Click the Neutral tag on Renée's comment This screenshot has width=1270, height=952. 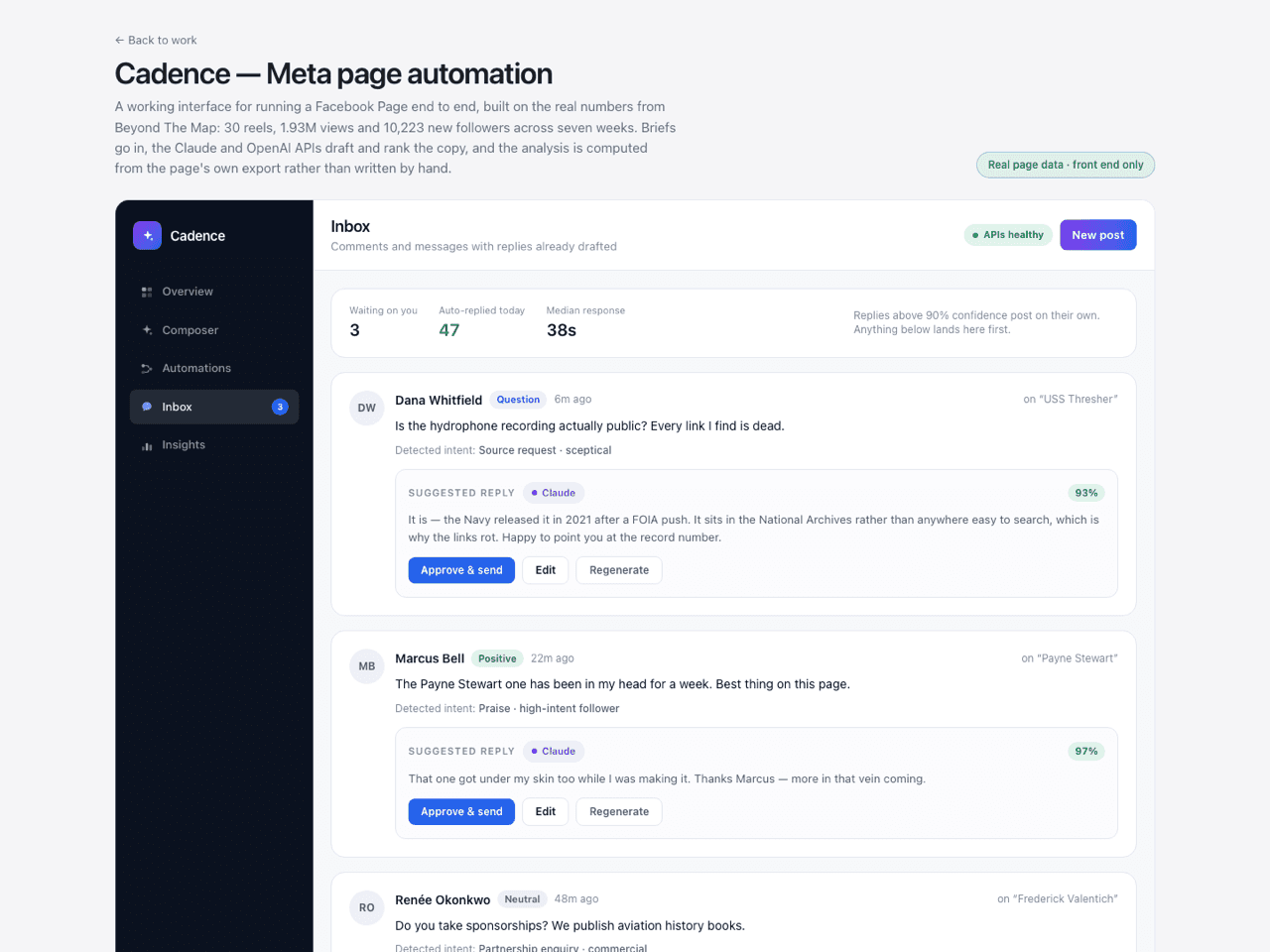522,899
